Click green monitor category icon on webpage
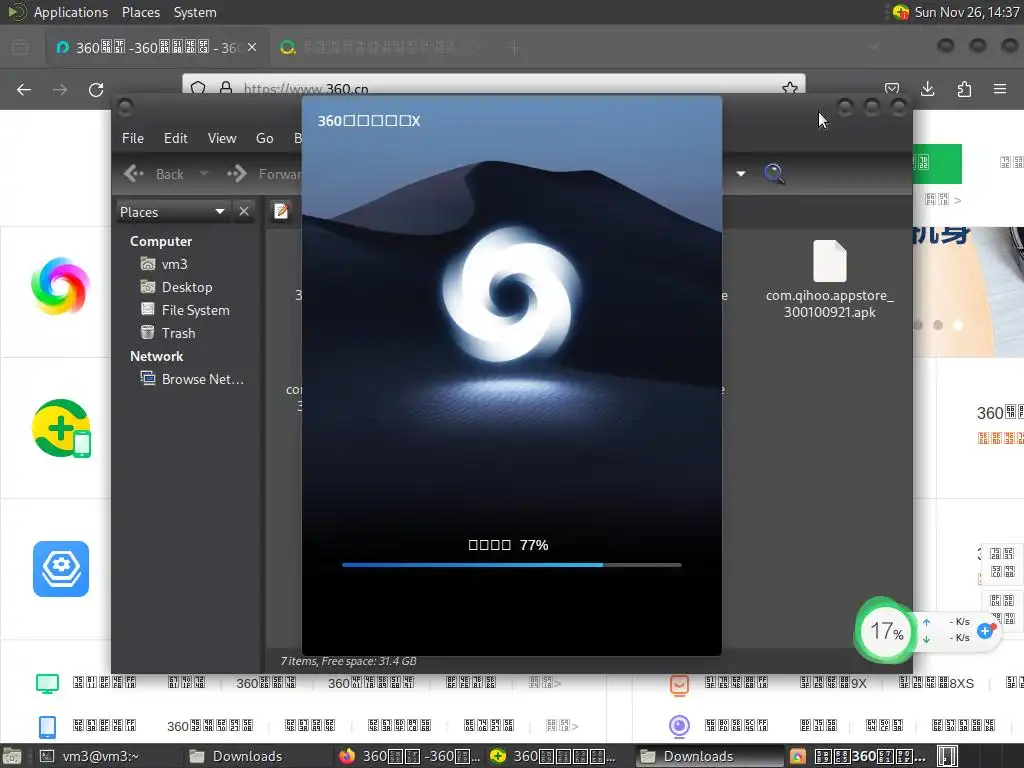This screenshot has width=1024, height=768. 47,684
